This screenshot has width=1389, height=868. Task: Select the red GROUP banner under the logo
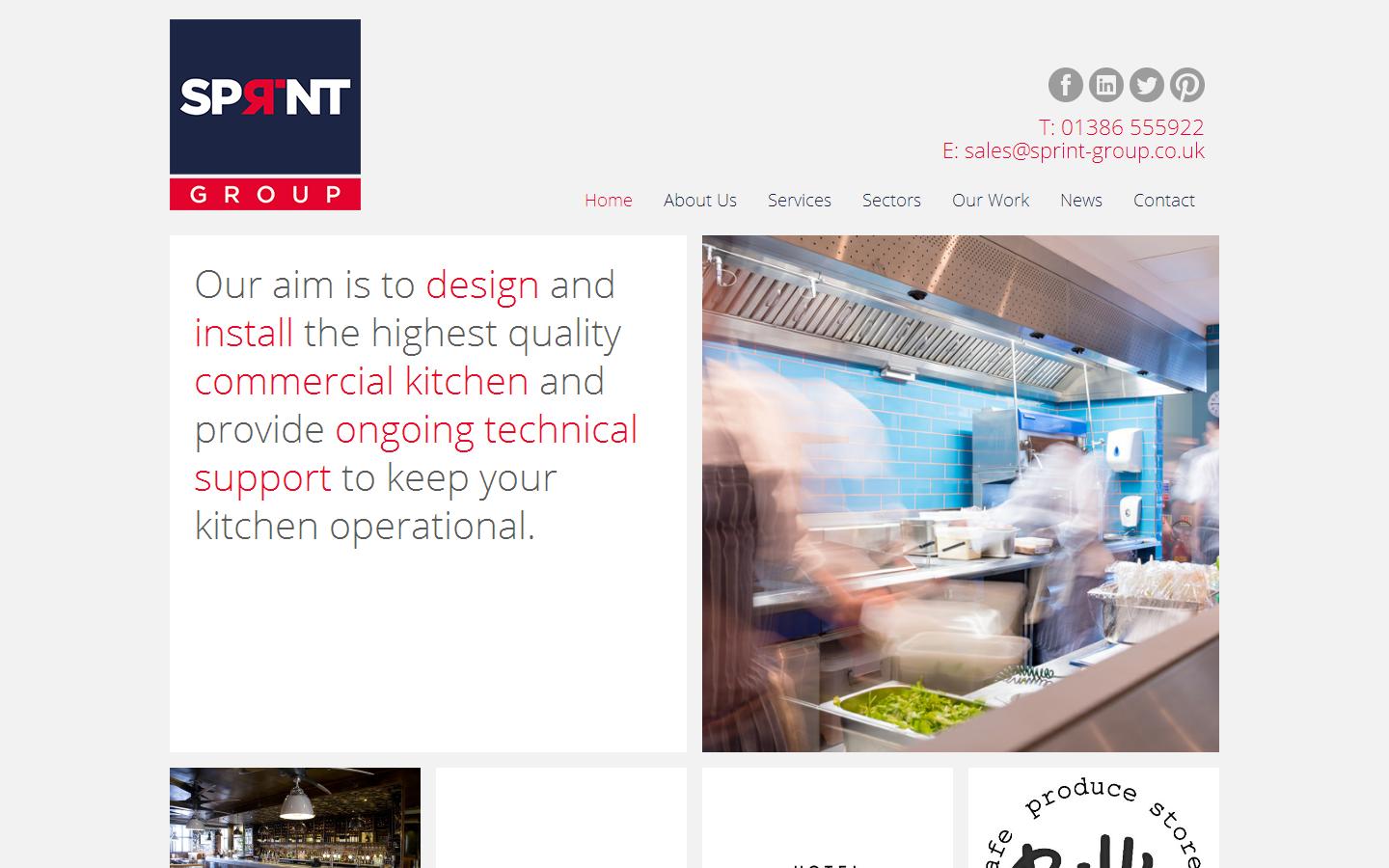pos(264,194)
